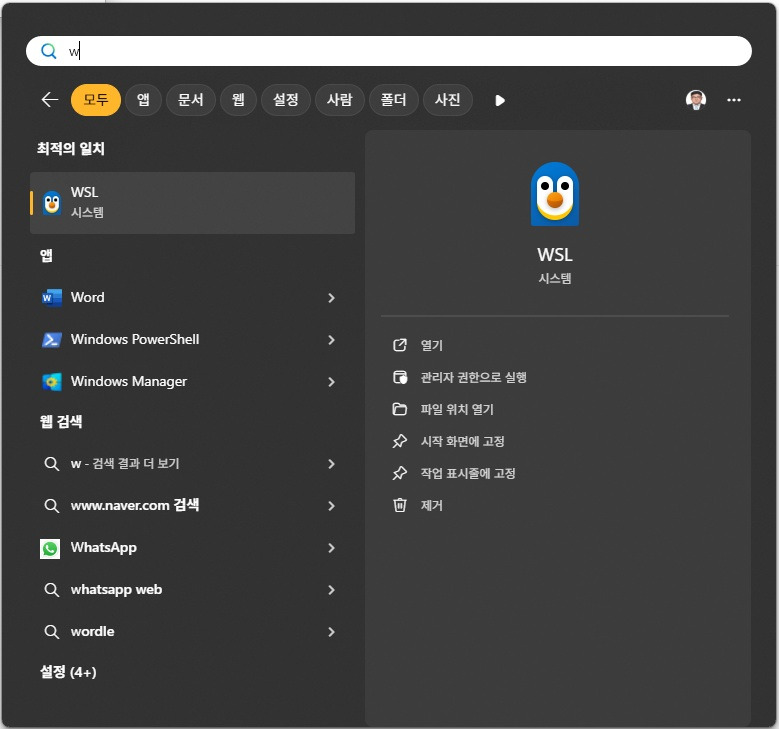Expand wordle suggestion chevron
Image resolution: width=779 pixels, height=729 pixels.
331,632
